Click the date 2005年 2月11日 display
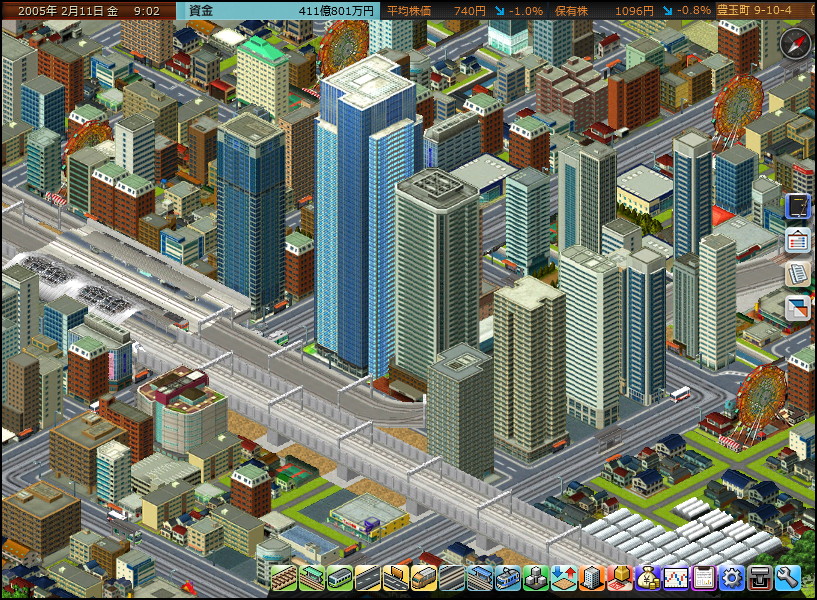 pyautogui.click(x=69, y=10)
